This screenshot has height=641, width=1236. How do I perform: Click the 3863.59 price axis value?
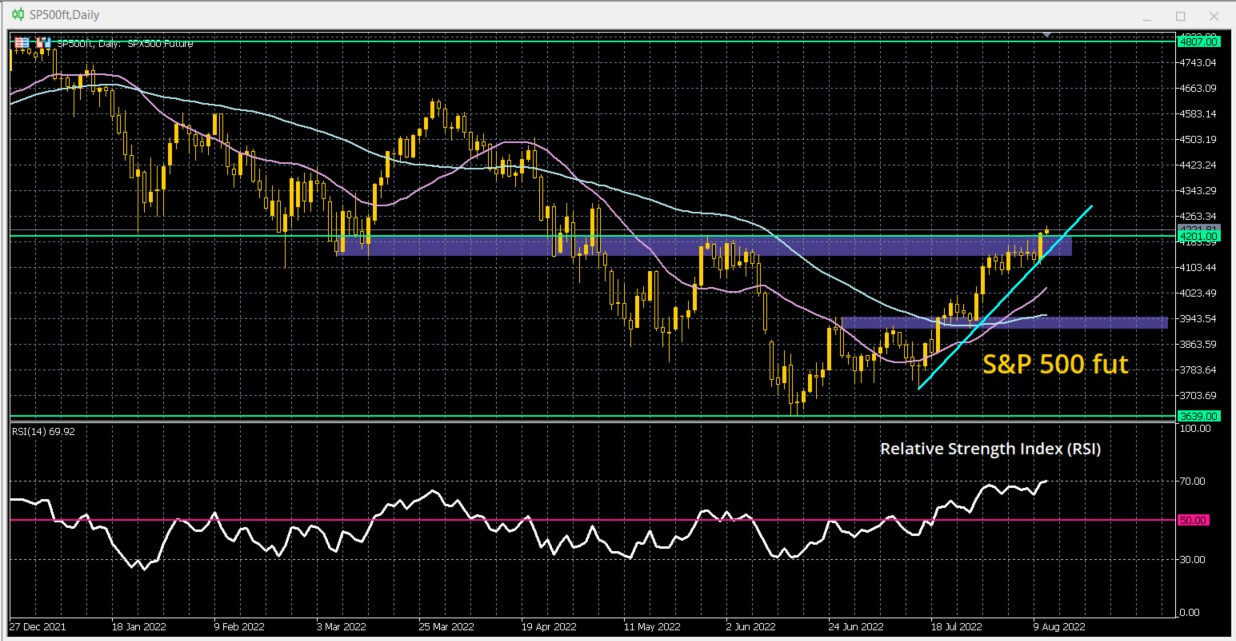point(1197,345)
